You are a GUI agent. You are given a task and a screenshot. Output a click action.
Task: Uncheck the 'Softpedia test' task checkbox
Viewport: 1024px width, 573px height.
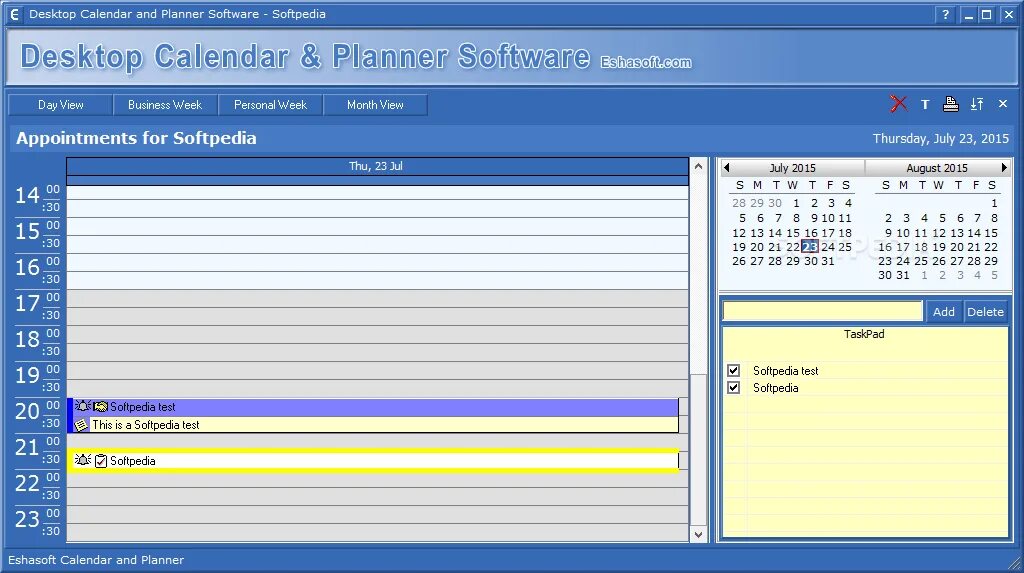733,370
